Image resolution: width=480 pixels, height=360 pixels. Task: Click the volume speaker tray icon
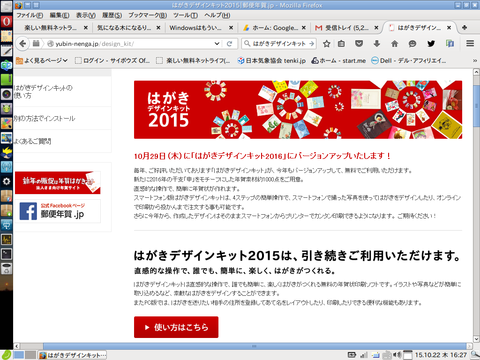[397, 355]
